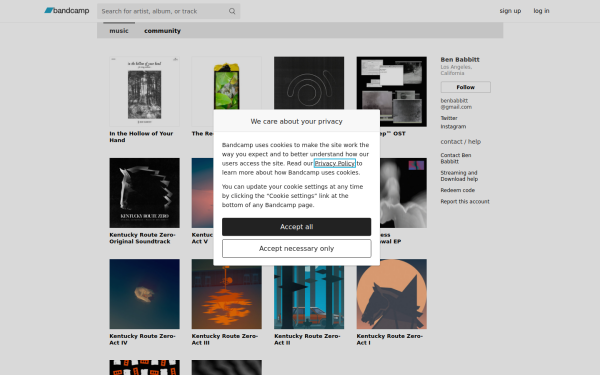Choose Accept necessary only

(297, 248)
